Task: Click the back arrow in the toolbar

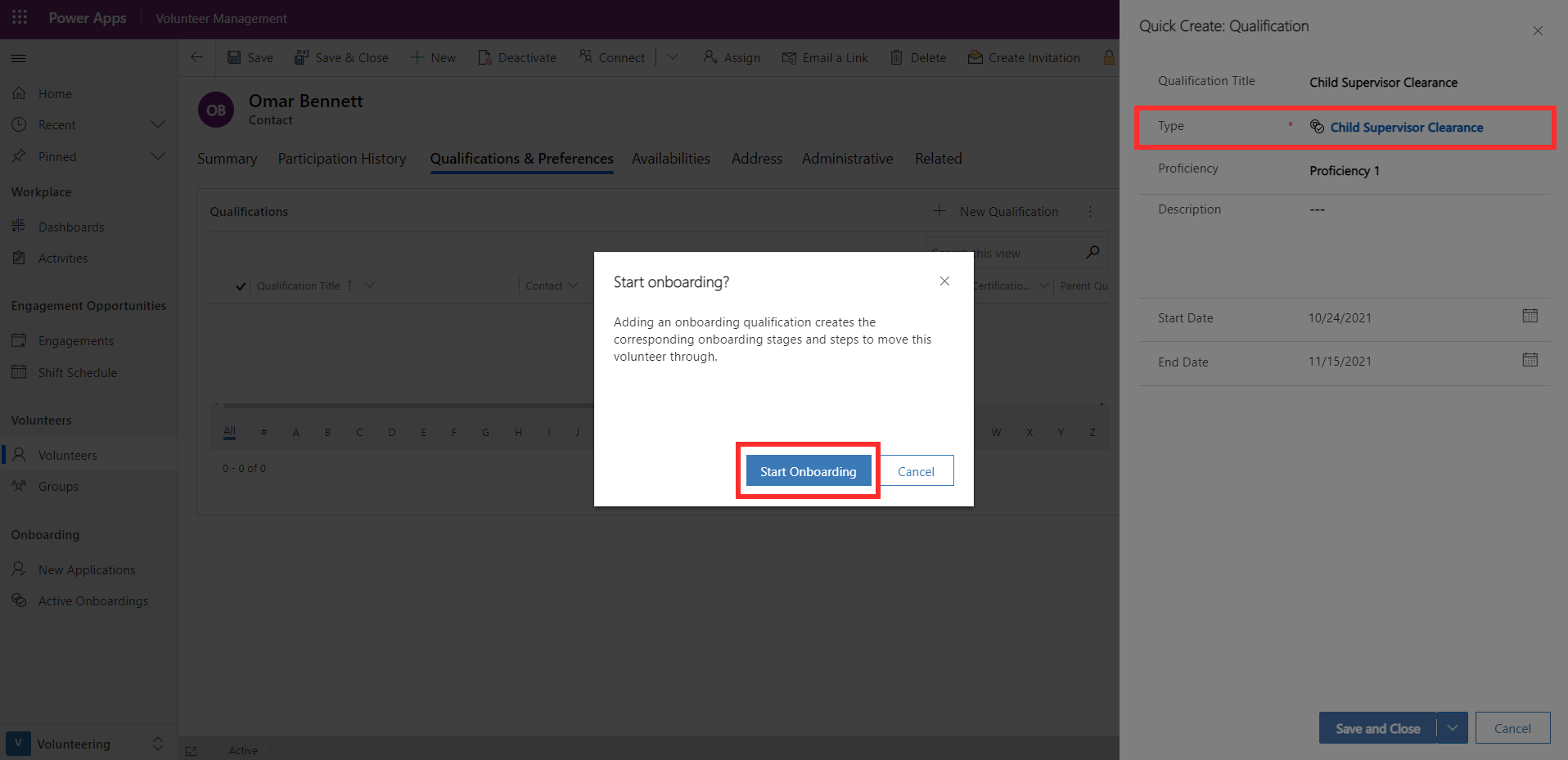Action: pos(196,57)
